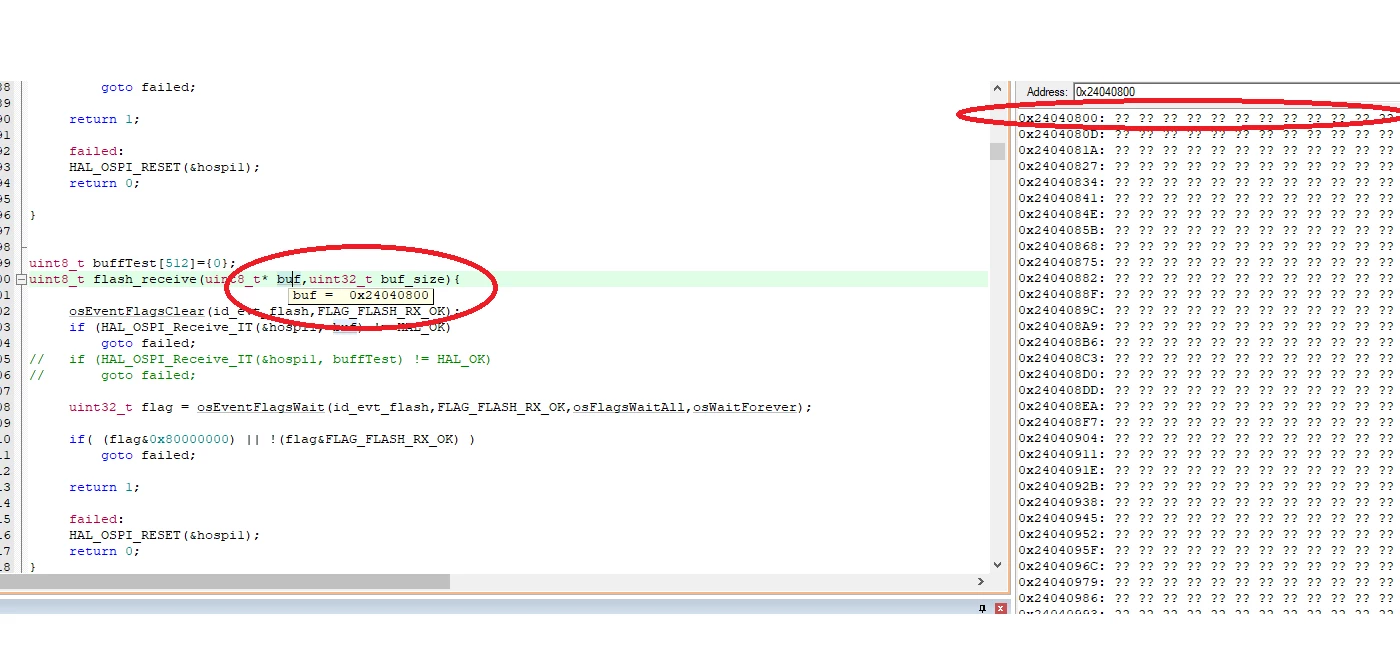
Task: Select memory row 0x24040827
Action: (1207, 166)
